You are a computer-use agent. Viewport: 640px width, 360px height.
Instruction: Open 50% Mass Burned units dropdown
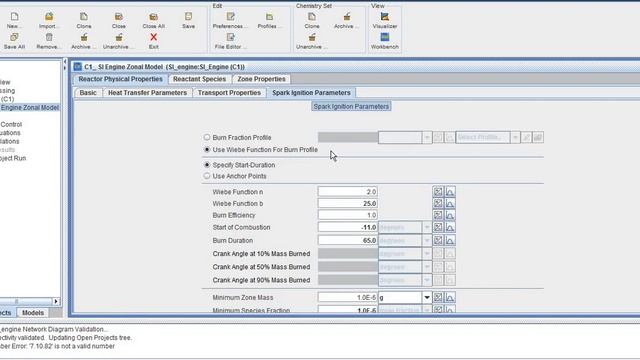click(x=427, y=267)
